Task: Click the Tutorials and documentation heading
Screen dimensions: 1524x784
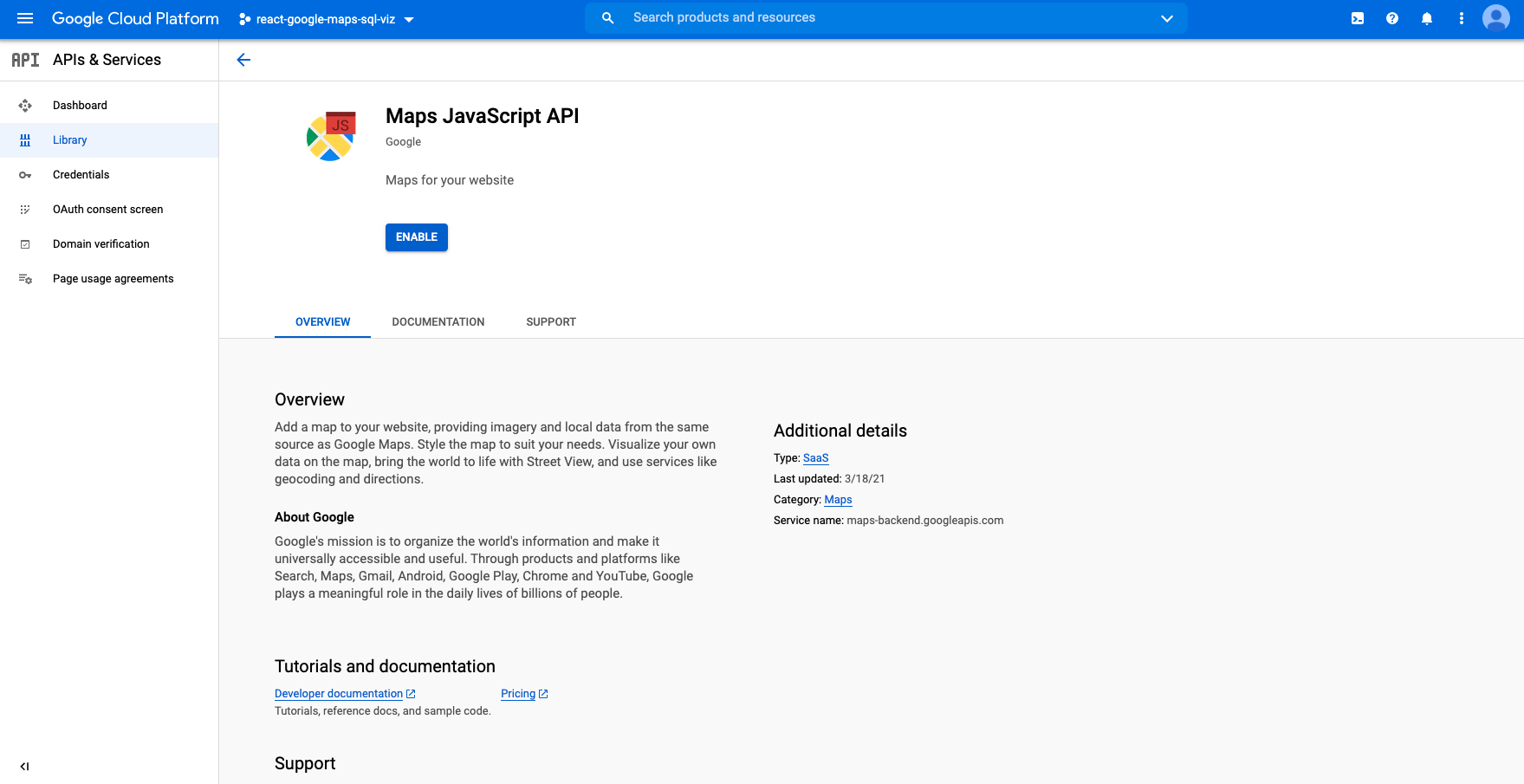Action: (x=385, y=666)
